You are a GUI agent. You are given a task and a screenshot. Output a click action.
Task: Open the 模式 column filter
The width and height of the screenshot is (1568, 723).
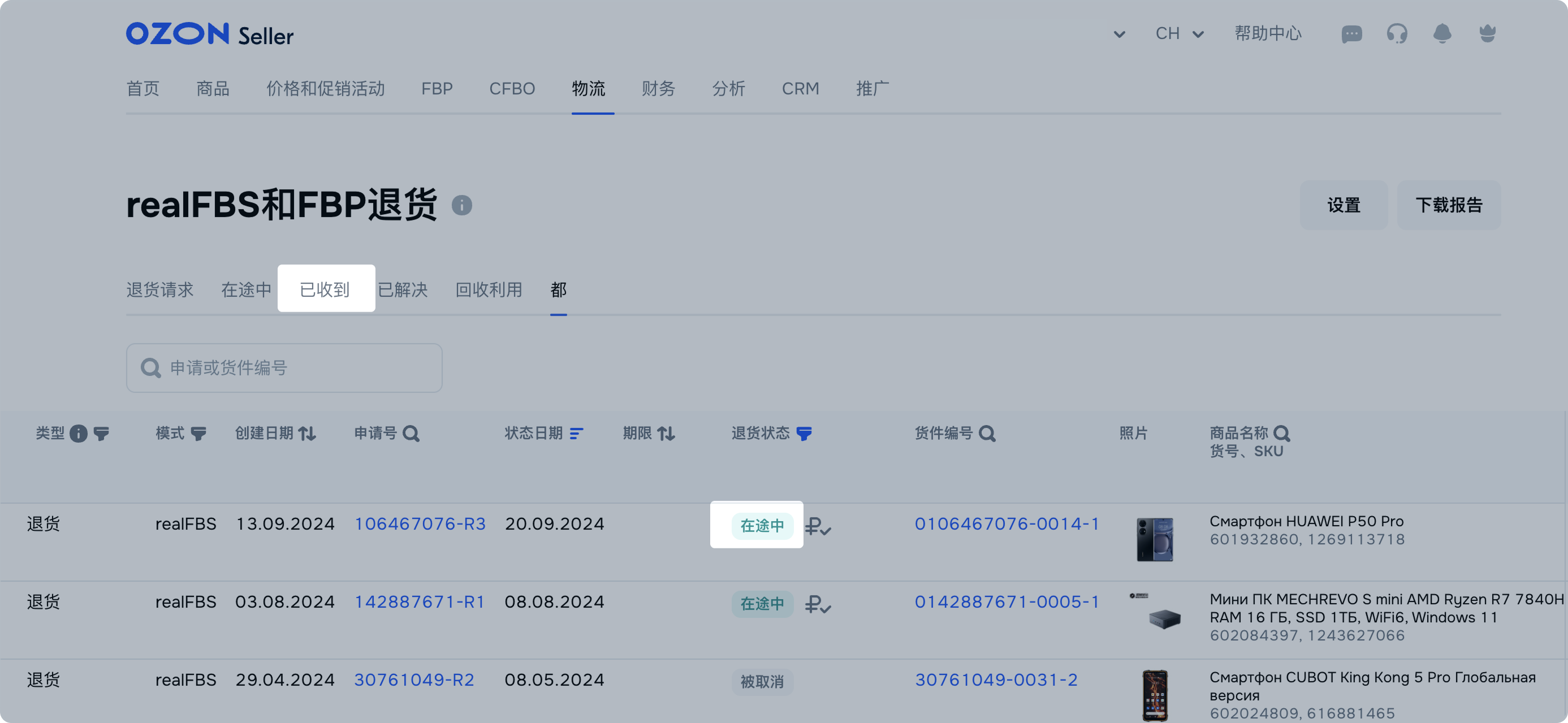click(x=198, y=434)
